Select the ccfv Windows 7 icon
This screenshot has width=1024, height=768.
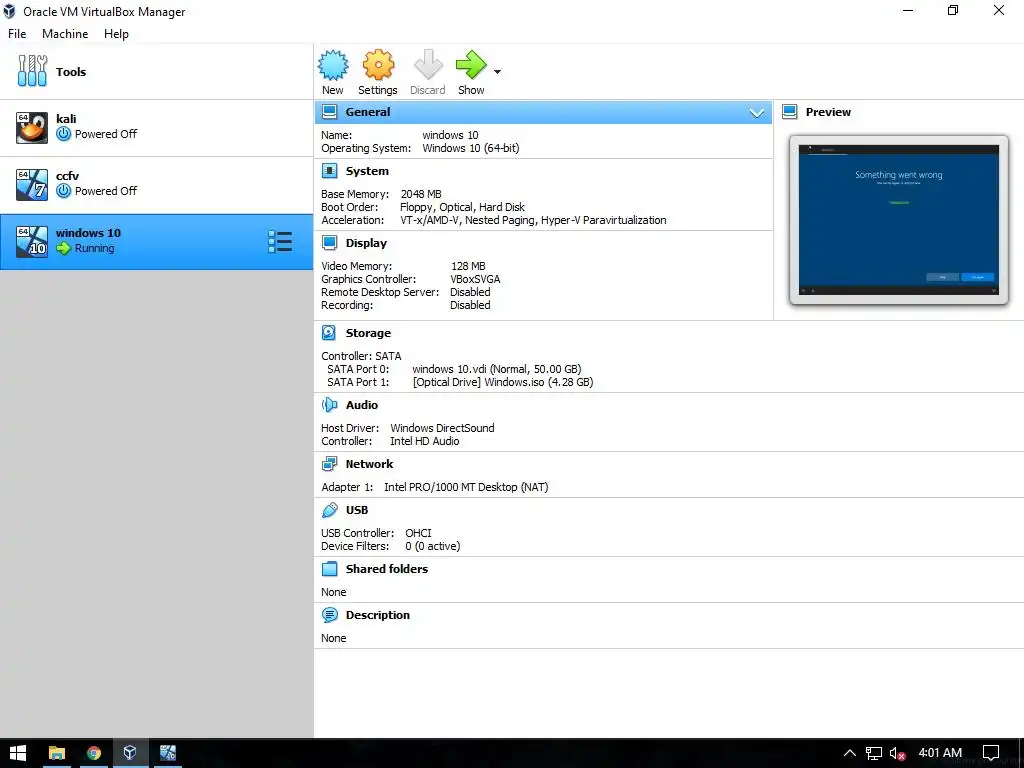click(x=32, y=184)
